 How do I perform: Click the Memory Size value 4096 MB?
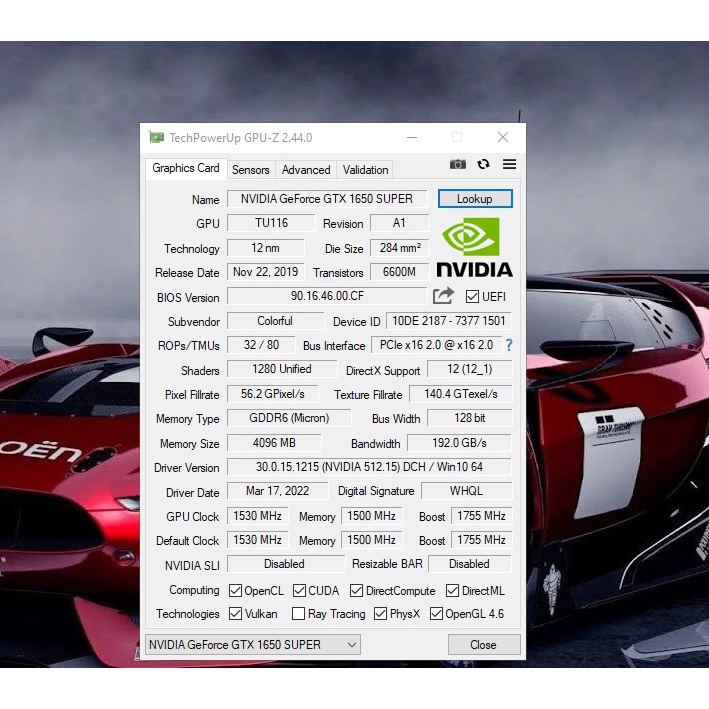click(274, 443)
